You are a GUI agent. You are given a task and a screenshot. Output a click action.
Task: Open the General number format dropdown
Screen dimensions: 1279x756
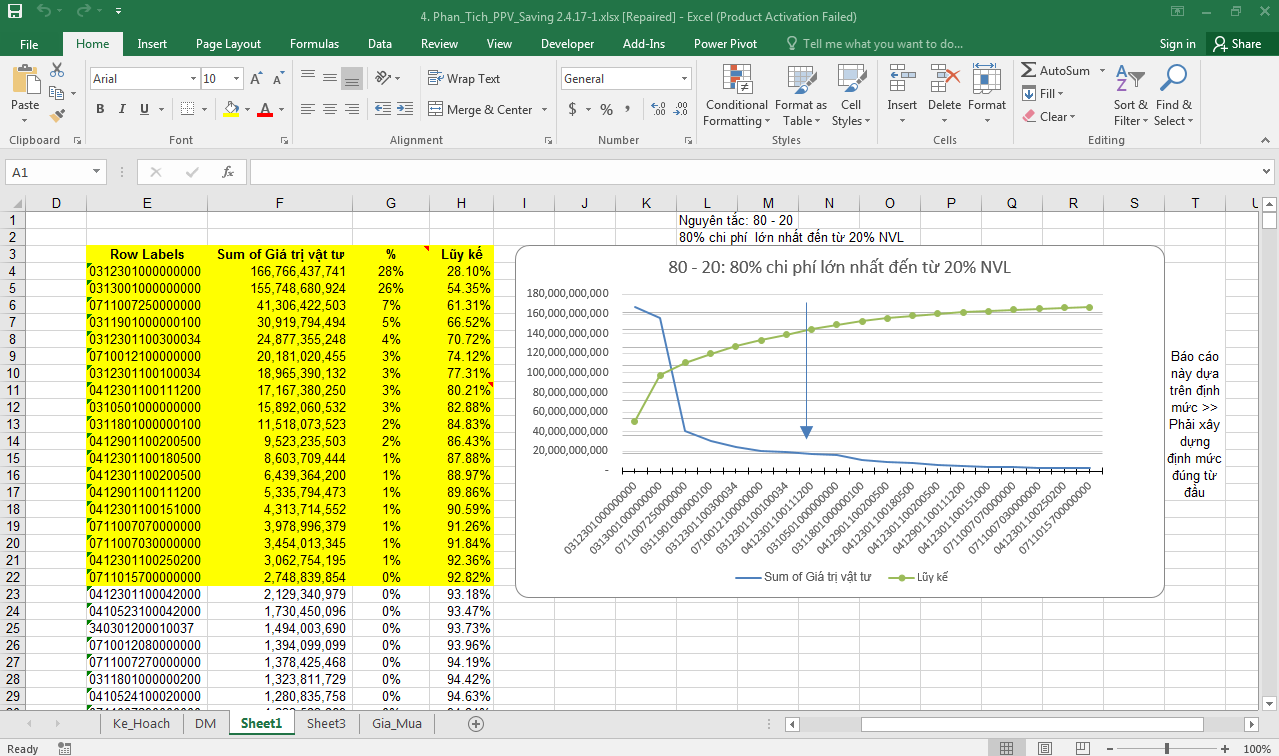click(685, 79)
